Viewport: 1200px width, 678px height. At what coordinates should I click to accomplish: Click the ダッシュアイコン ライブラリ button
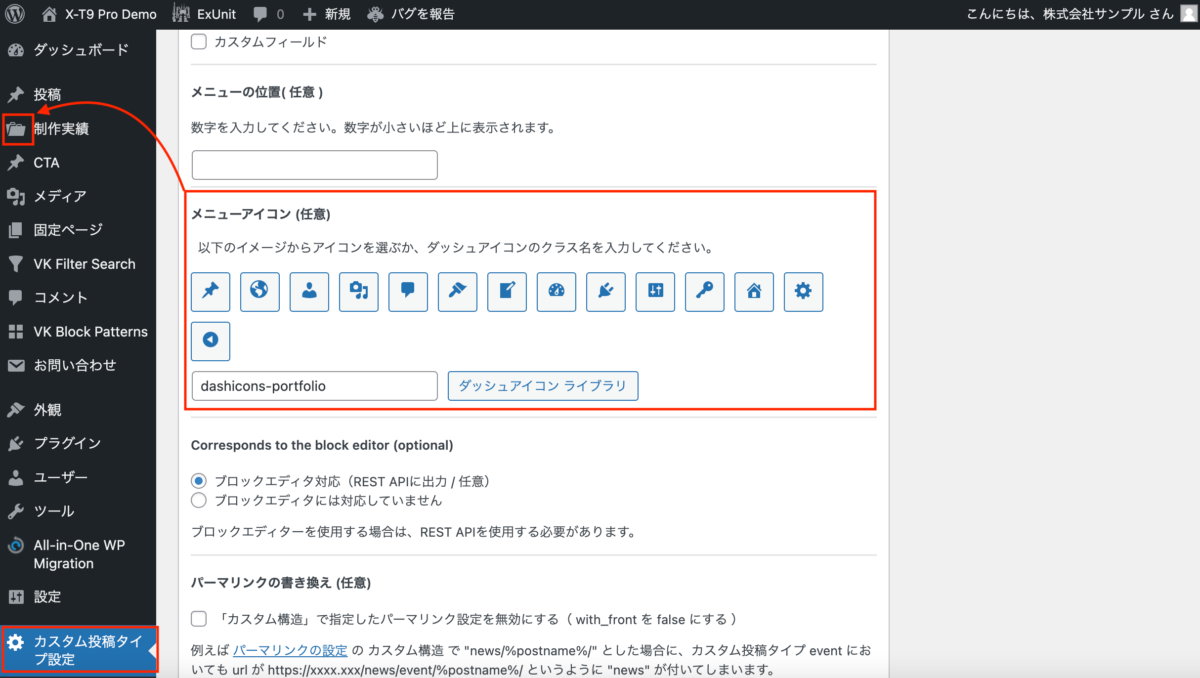(x=543, y=386)
